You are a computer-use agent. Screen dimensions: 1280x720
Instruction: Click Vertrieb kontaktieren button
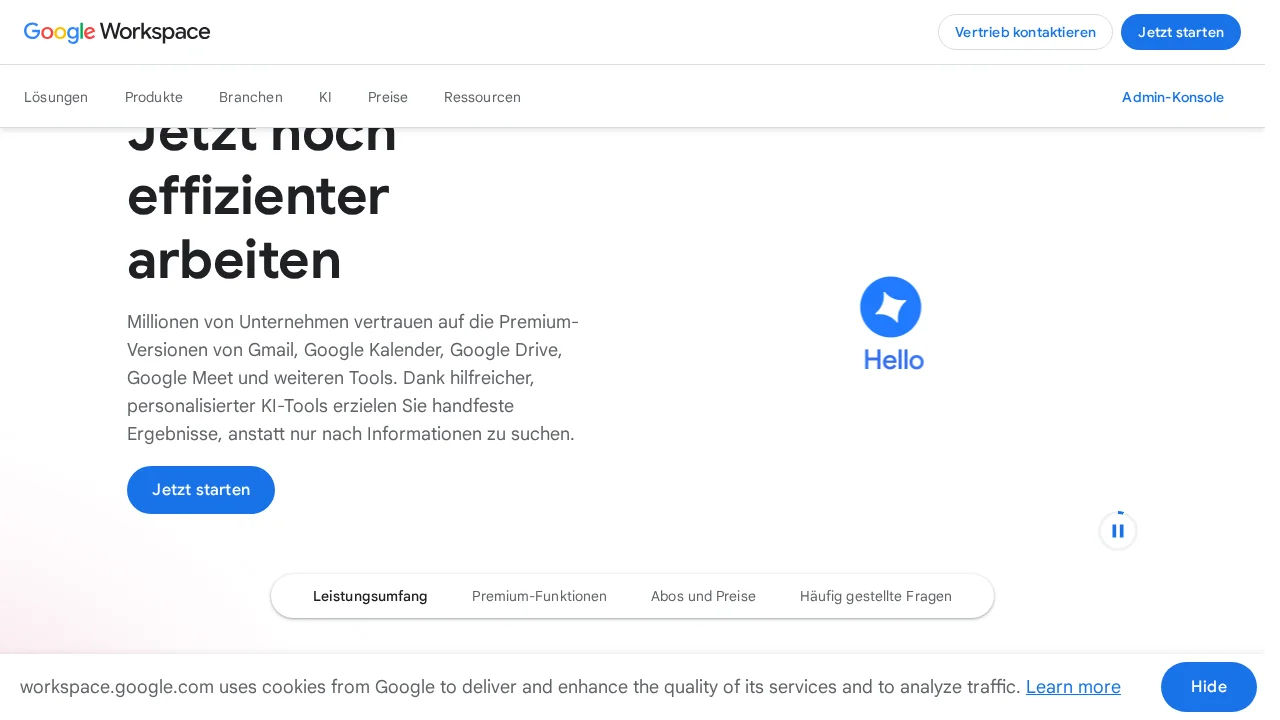tap(1025, 32)
